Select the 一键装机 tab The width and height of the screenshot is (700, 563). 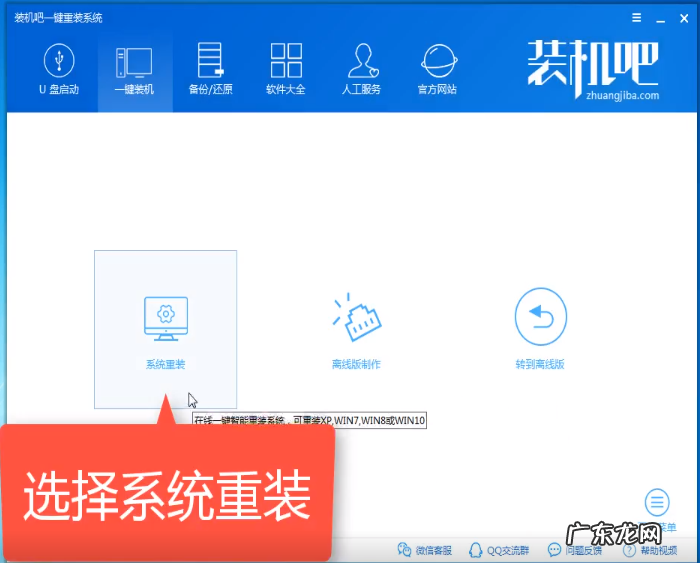134,71
